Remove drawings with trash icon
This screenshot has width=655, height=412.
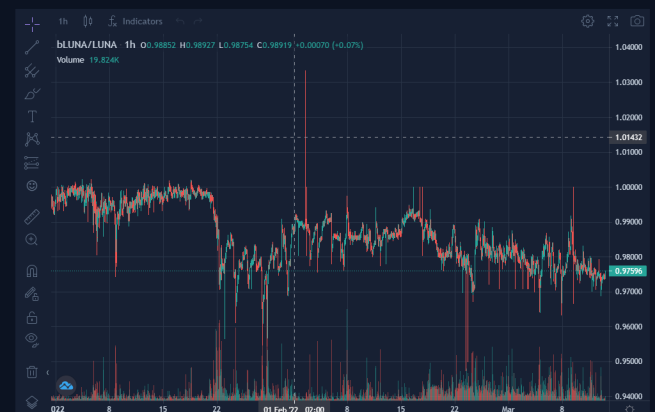click(32, 371)
